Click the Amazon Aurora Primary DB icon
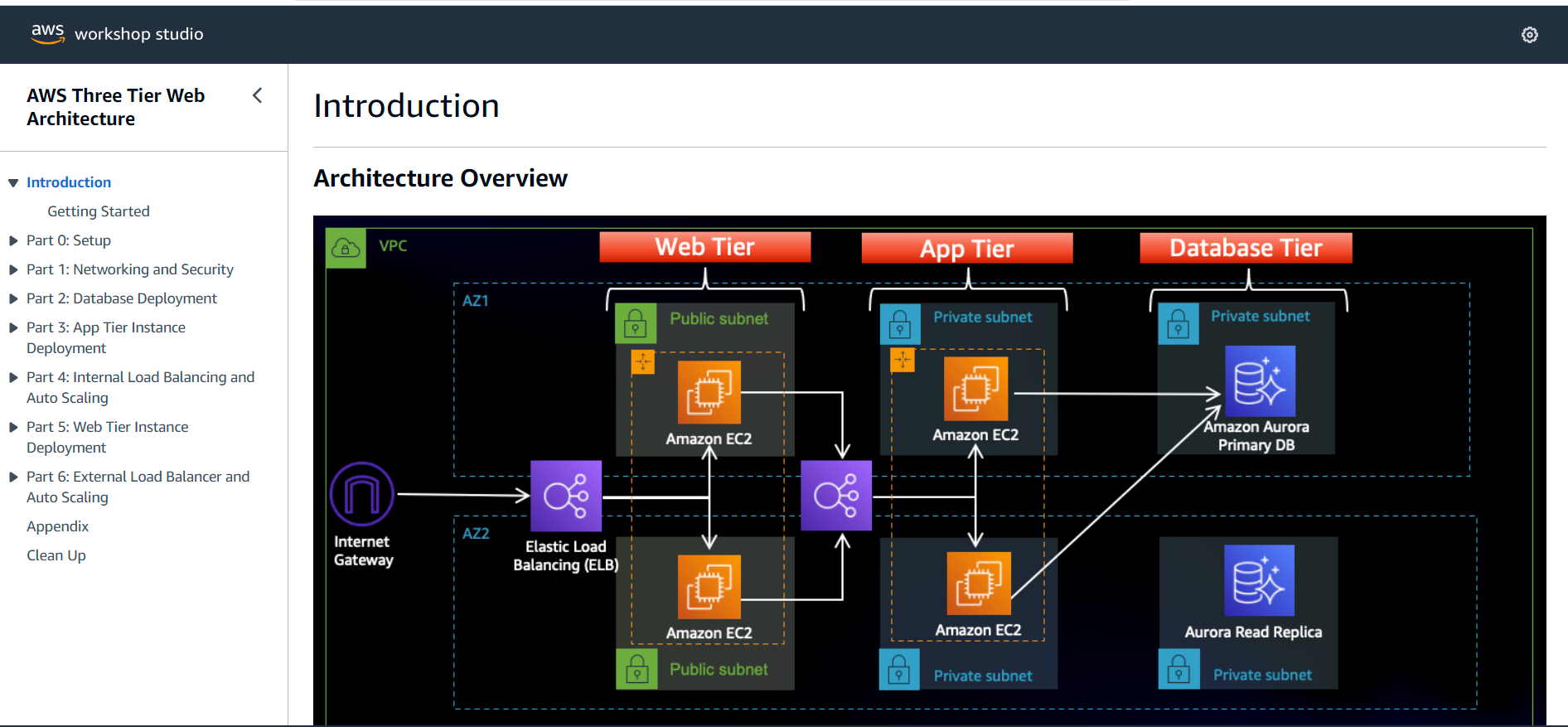 click(x=1260, y=381)
